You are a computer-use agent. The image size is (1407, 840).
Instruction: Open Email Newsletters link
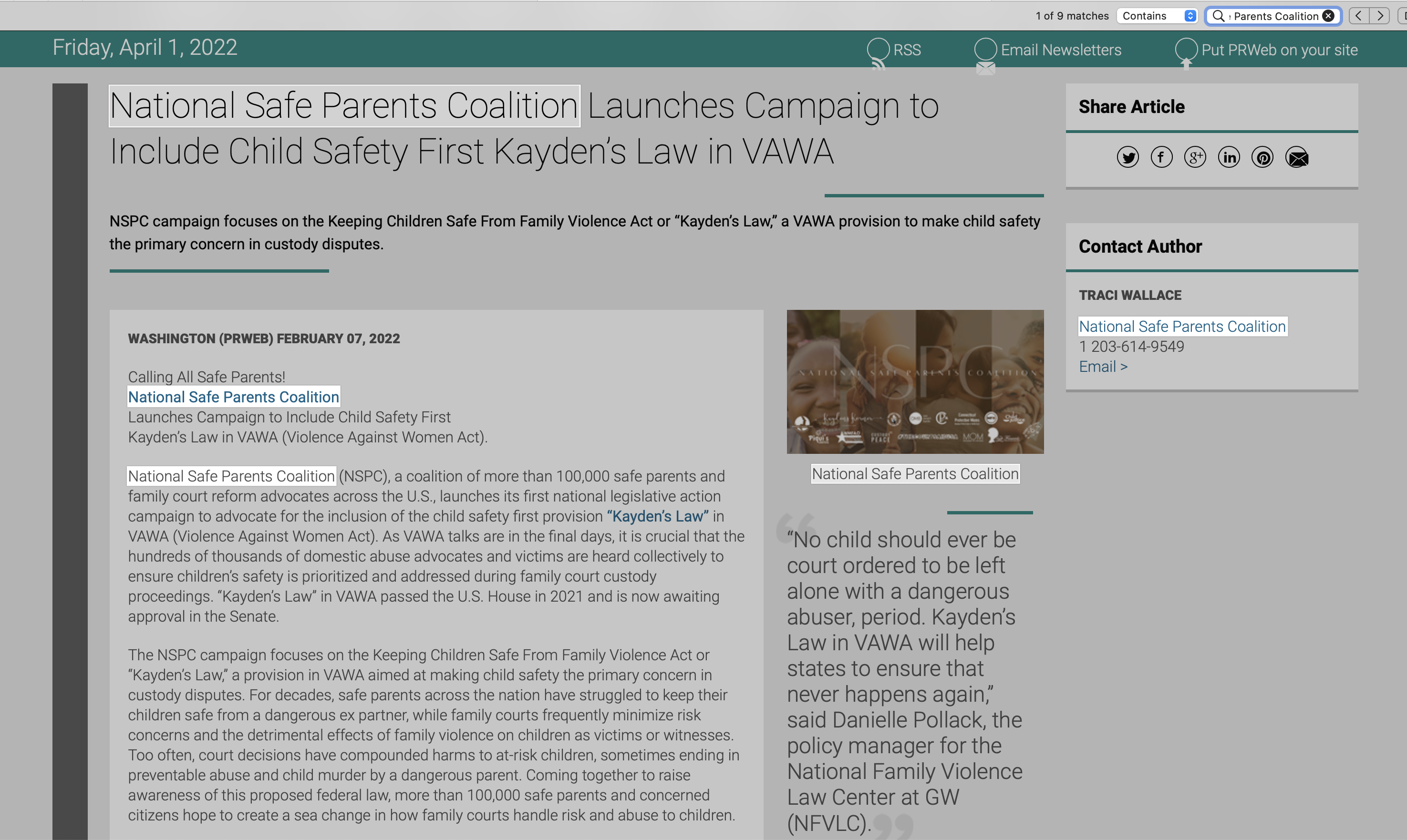[1060, 50]
